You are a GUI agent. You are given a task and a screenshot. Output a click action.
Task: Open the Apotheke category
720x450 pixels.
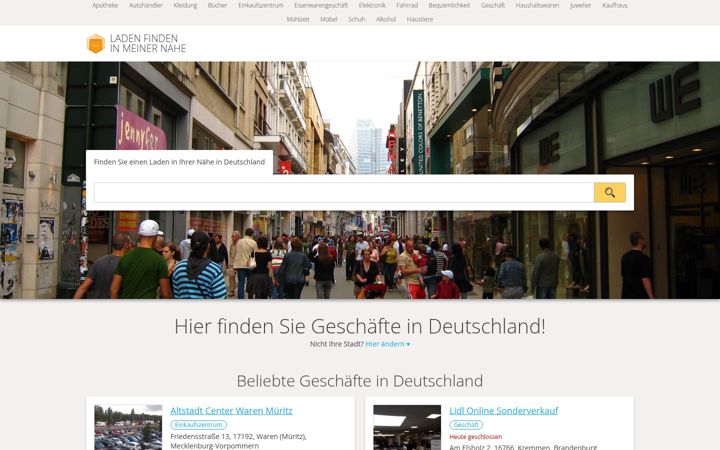(x=105, y=6)
